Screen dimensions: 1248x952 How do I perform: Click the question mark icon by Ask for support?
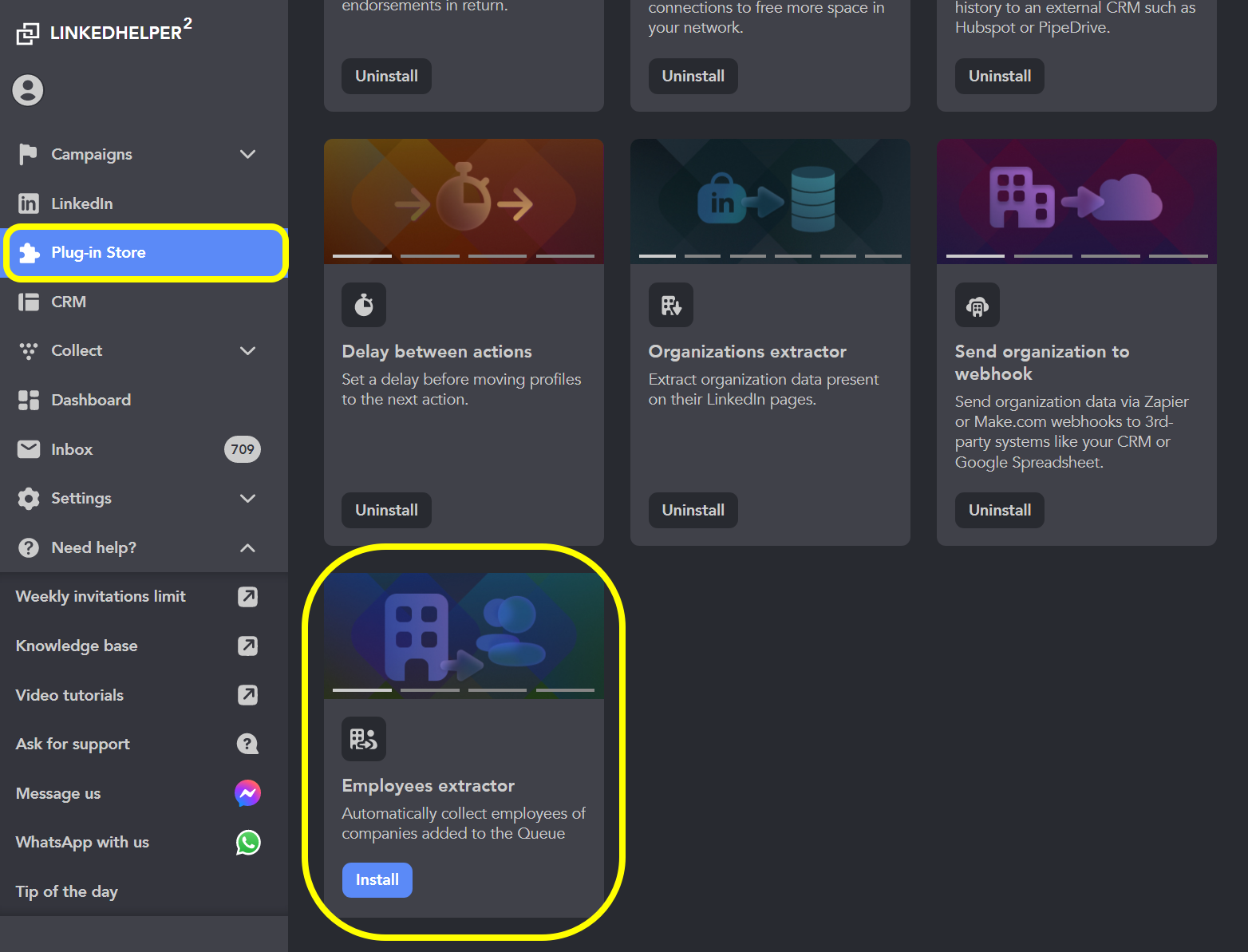pyautogui.click(x=247, y=744)
